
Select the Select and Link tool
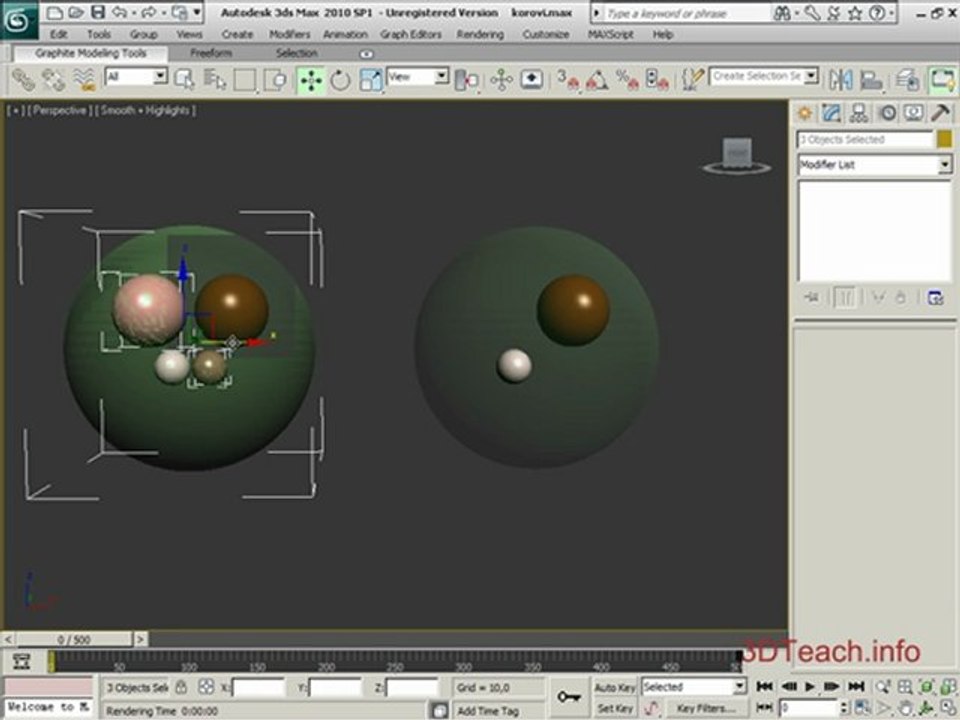coord(24,80)
